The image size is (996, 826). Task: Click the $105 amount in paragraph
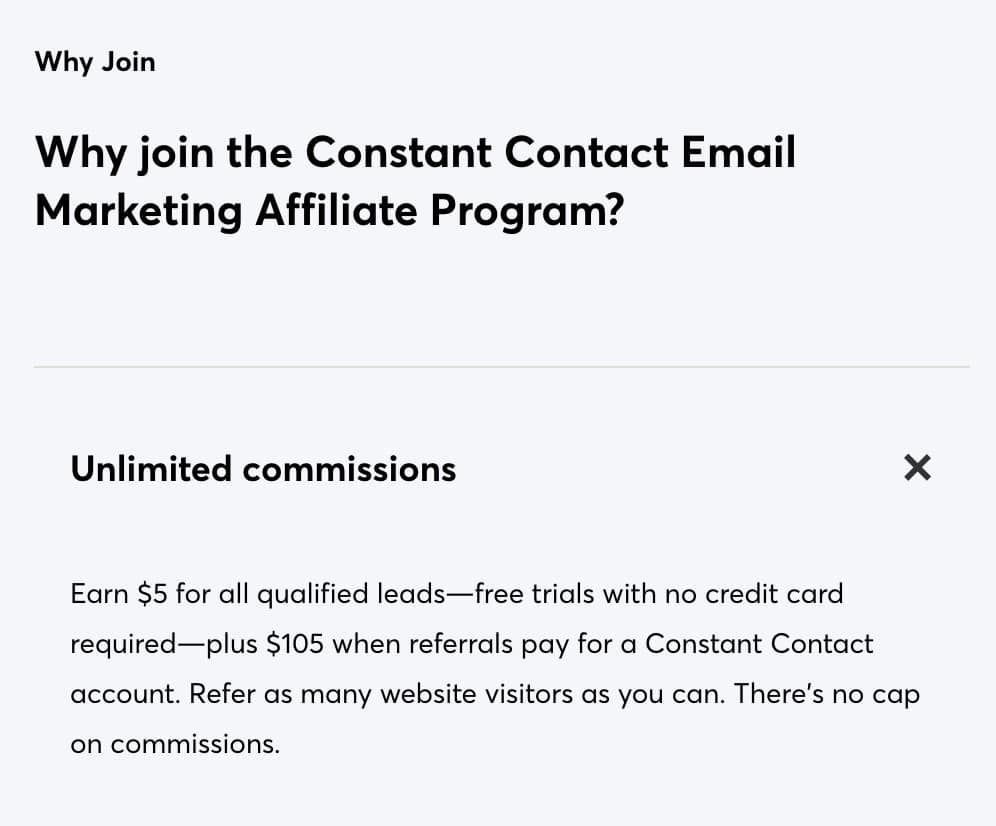[295, 644]
